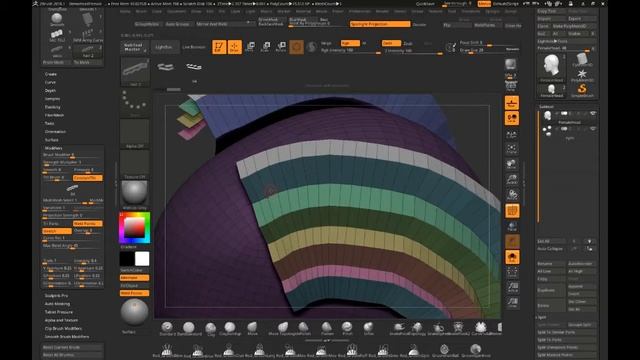Expand the Orientation brush submenu
This screenshot has height=360, width=640.
coord(55,132)
